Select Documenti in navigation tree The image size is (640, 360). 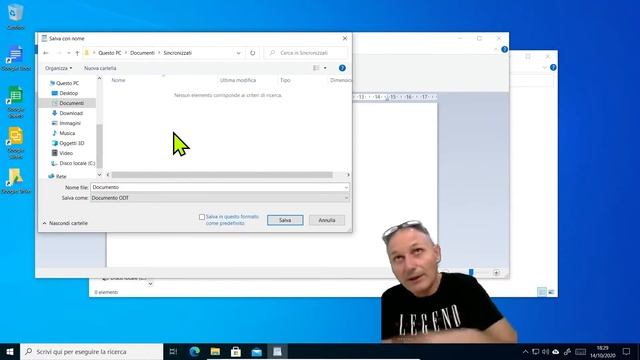tap(67, 103)
